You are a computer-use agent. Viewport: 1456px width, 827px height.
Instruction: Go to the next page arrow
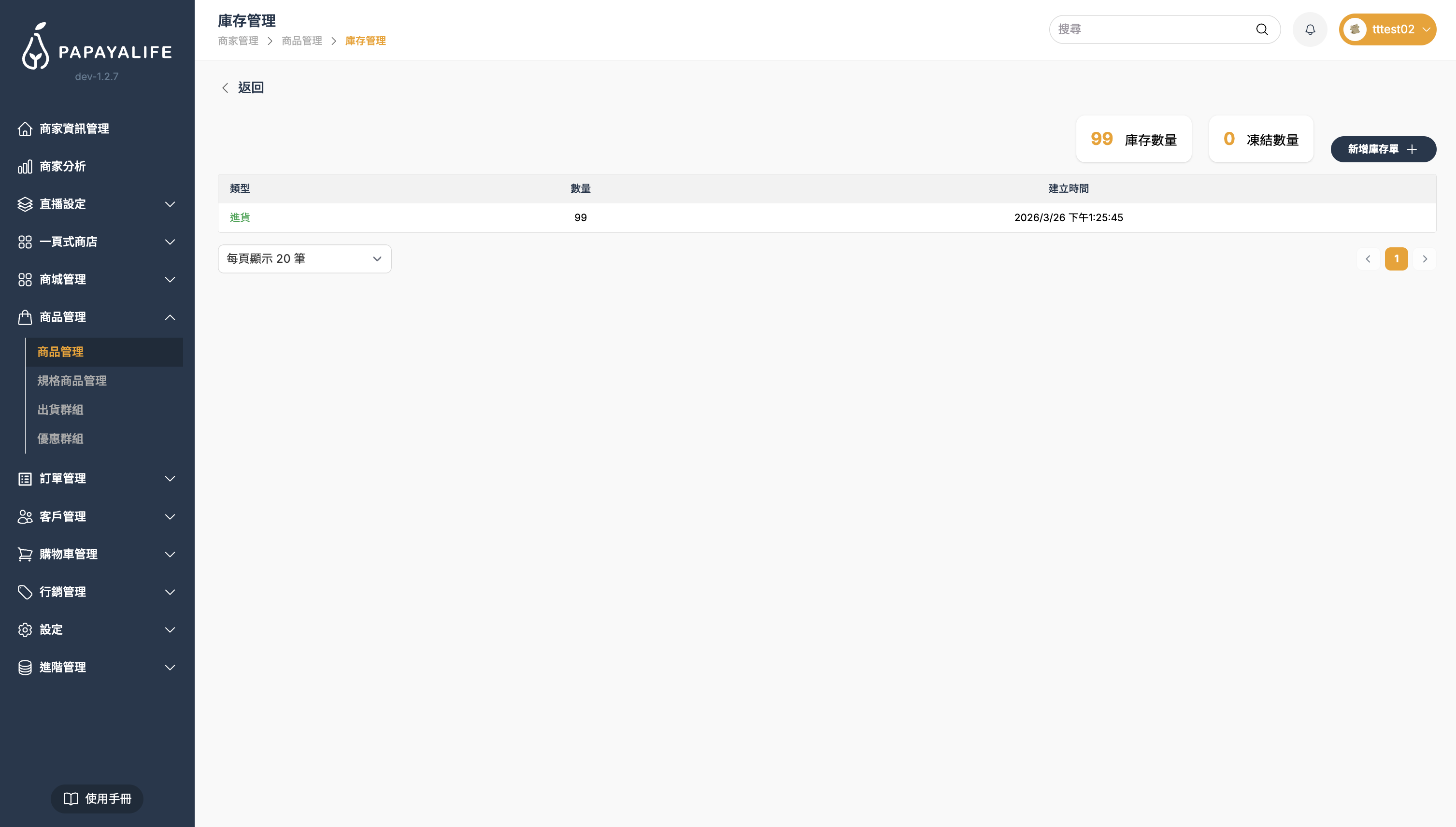[1425, 259]
